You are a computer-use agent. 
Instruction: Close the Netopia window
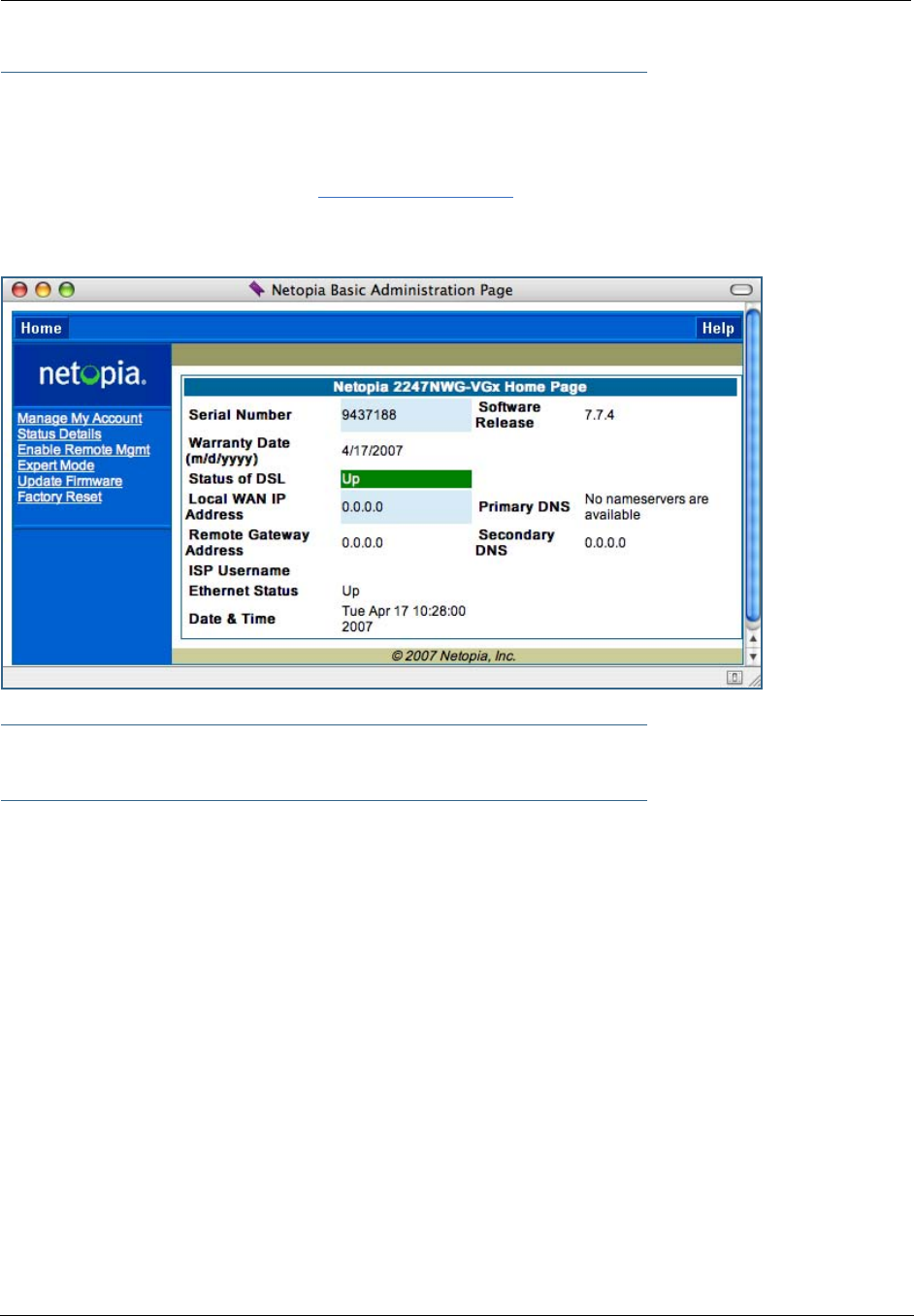[x=19, y=290]
